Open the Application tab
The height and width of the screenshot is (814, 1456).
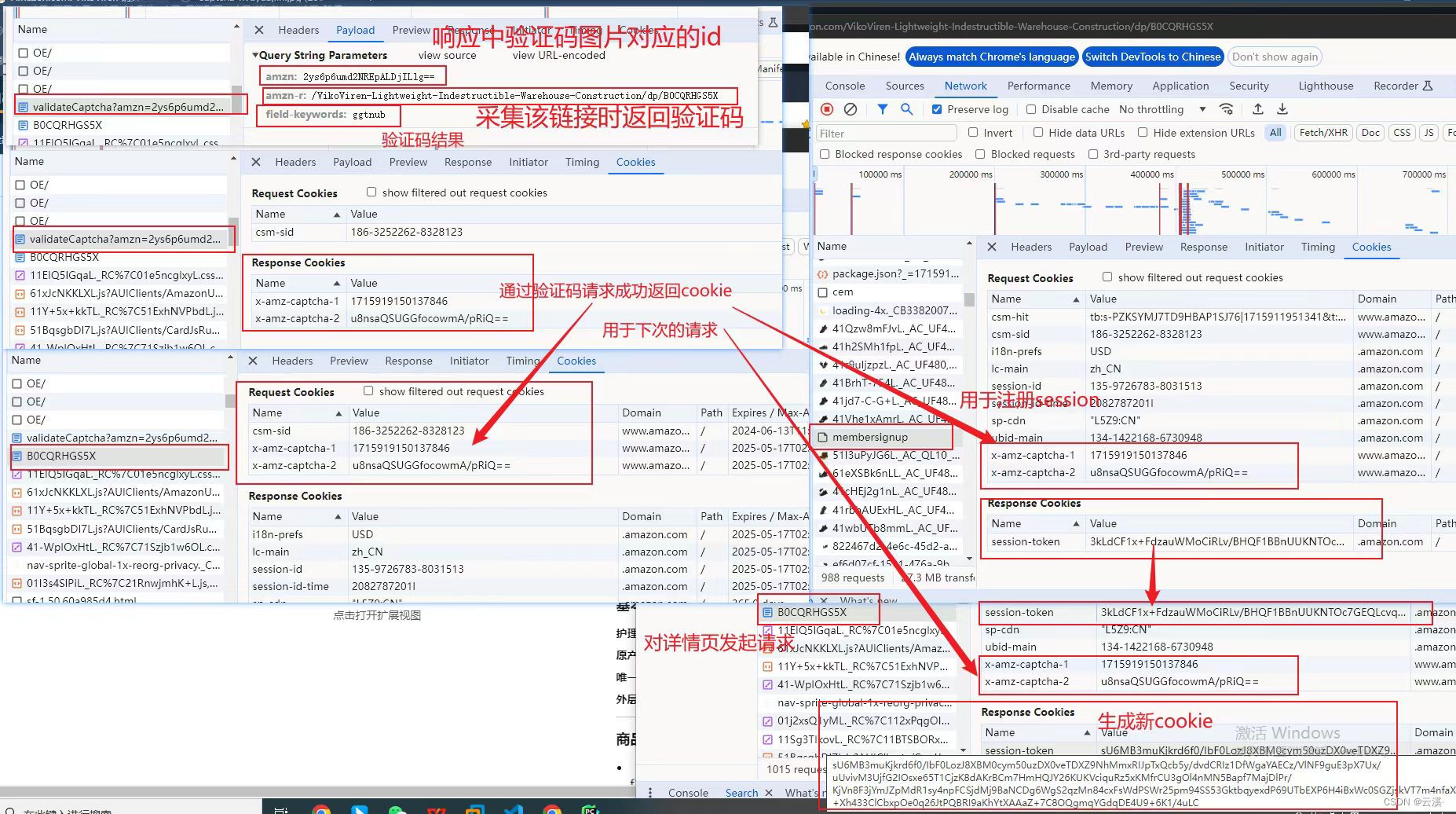(x=1180, y=86)
